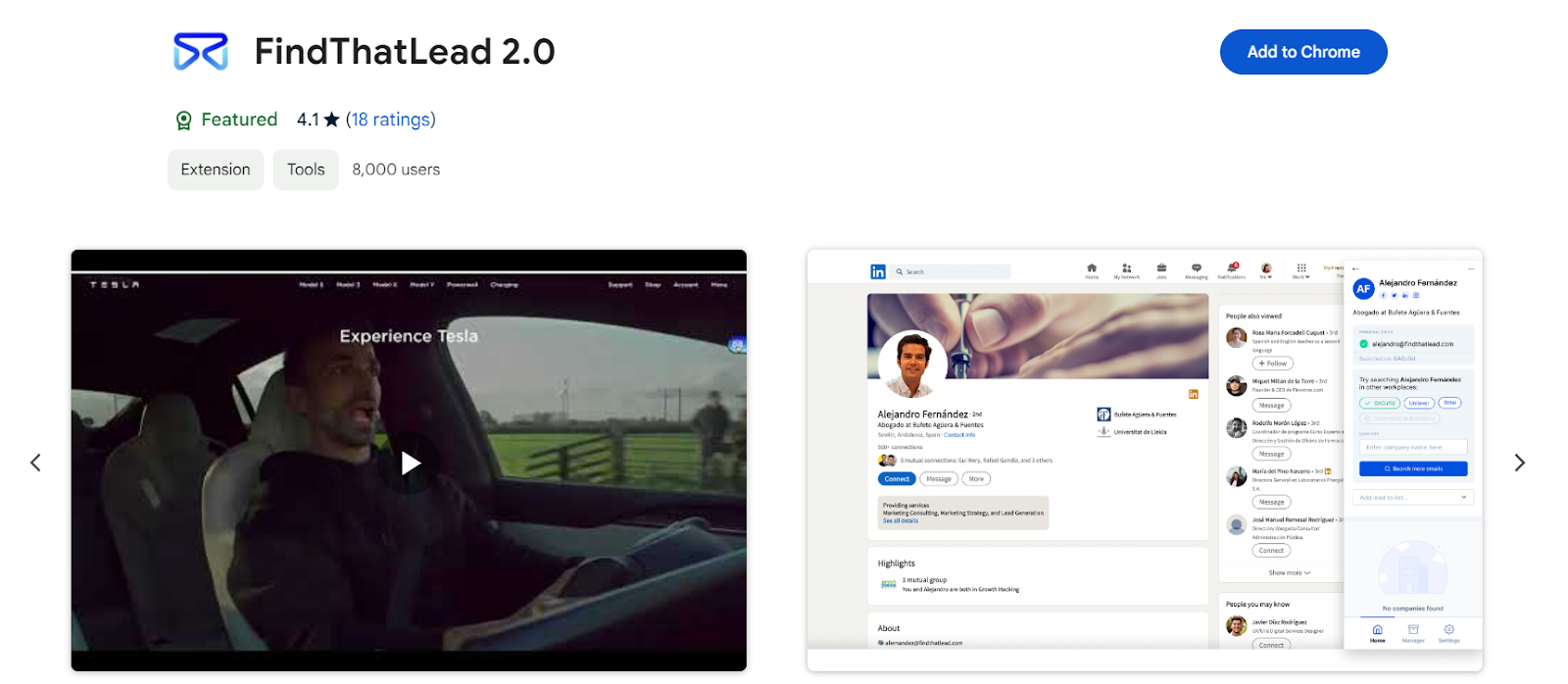This screenshot has width=1568, height=684.
Task: Click the "Featured" label text
Action: 239,120
